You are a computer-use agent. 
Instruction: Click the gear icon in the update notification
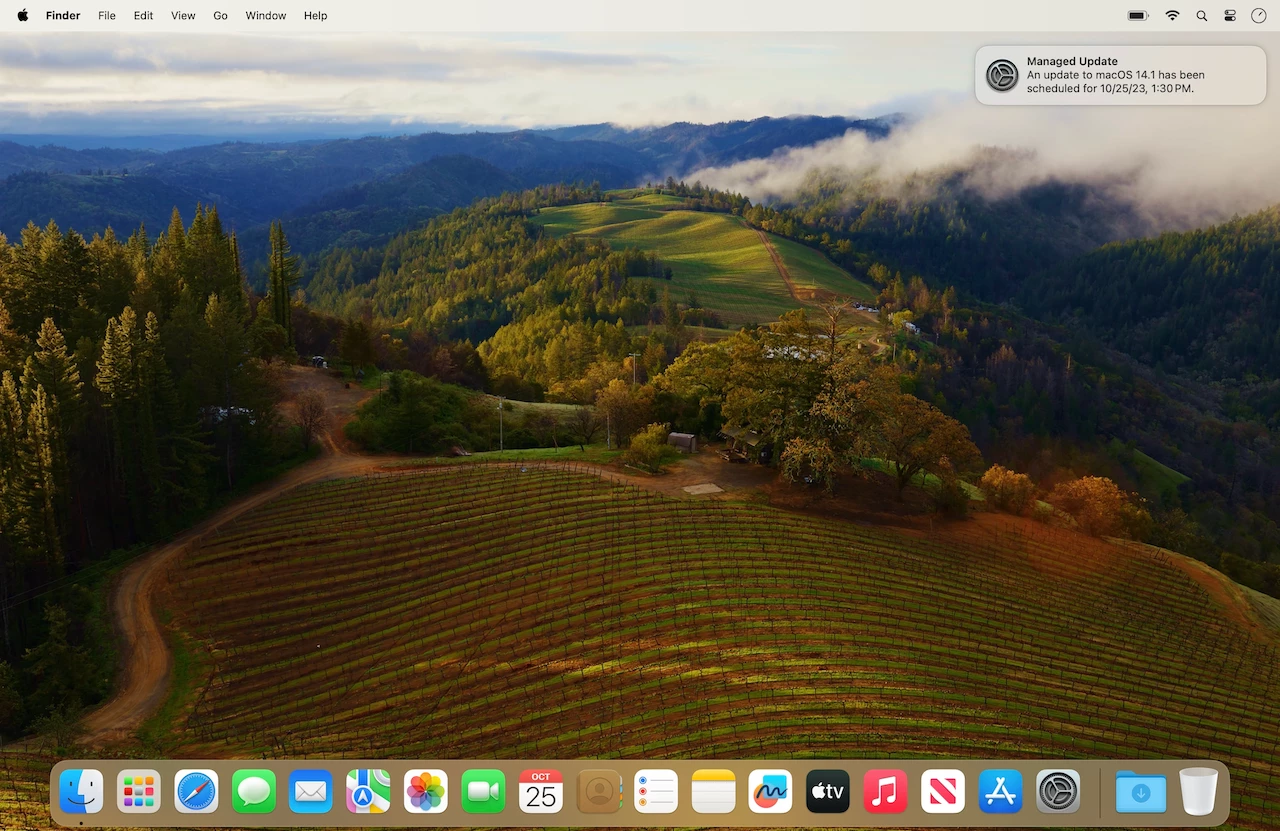point(1002,75)
